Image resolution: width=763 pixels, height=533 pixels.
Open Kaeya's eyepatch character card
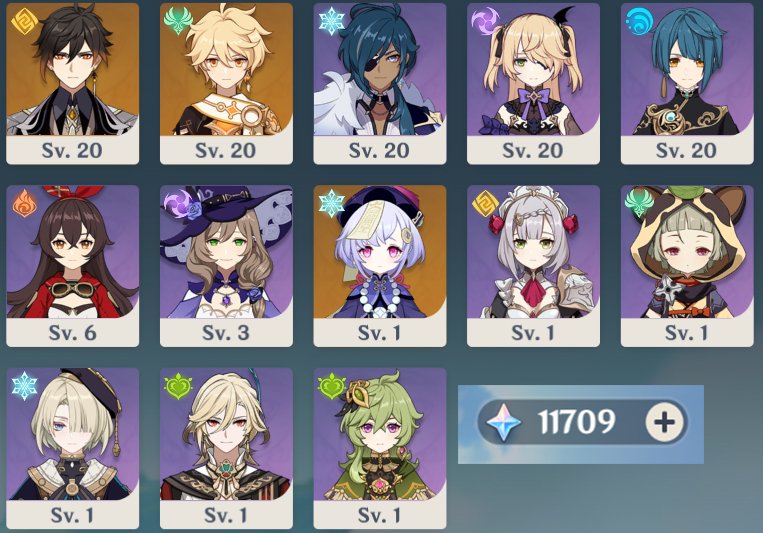380,83
